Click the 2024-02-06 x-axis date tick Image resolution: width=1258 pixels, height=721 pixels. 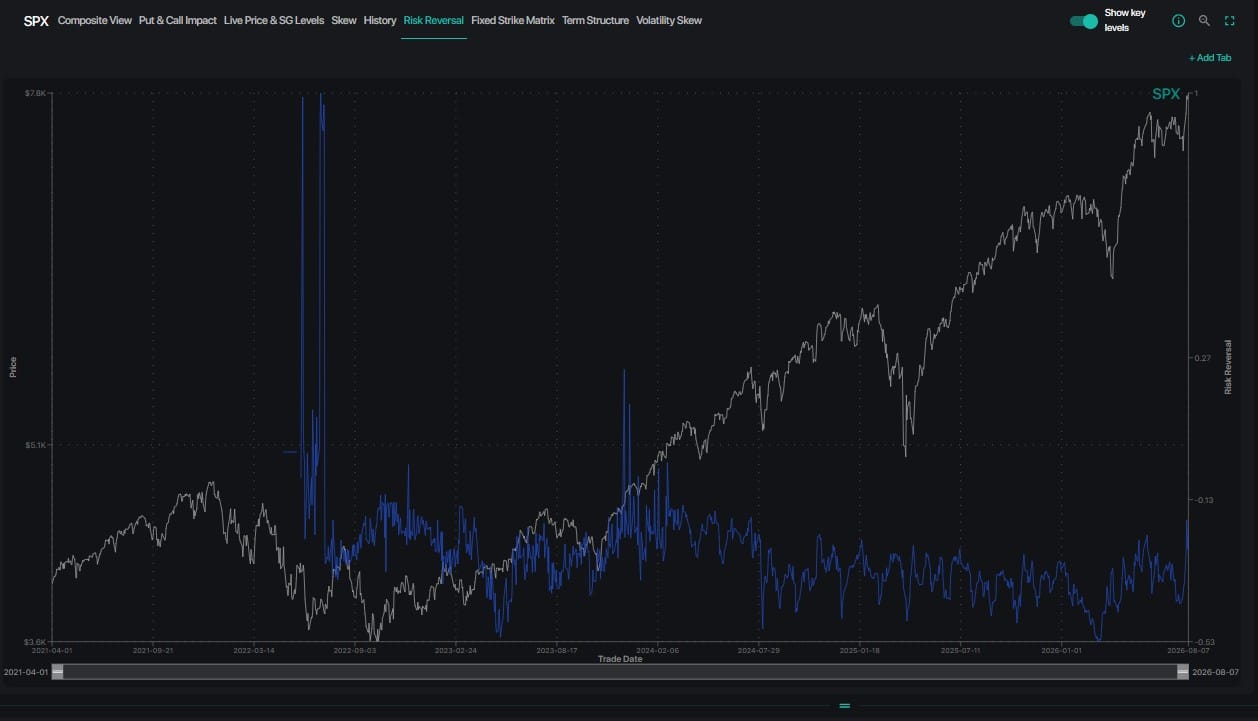(658, 650)
